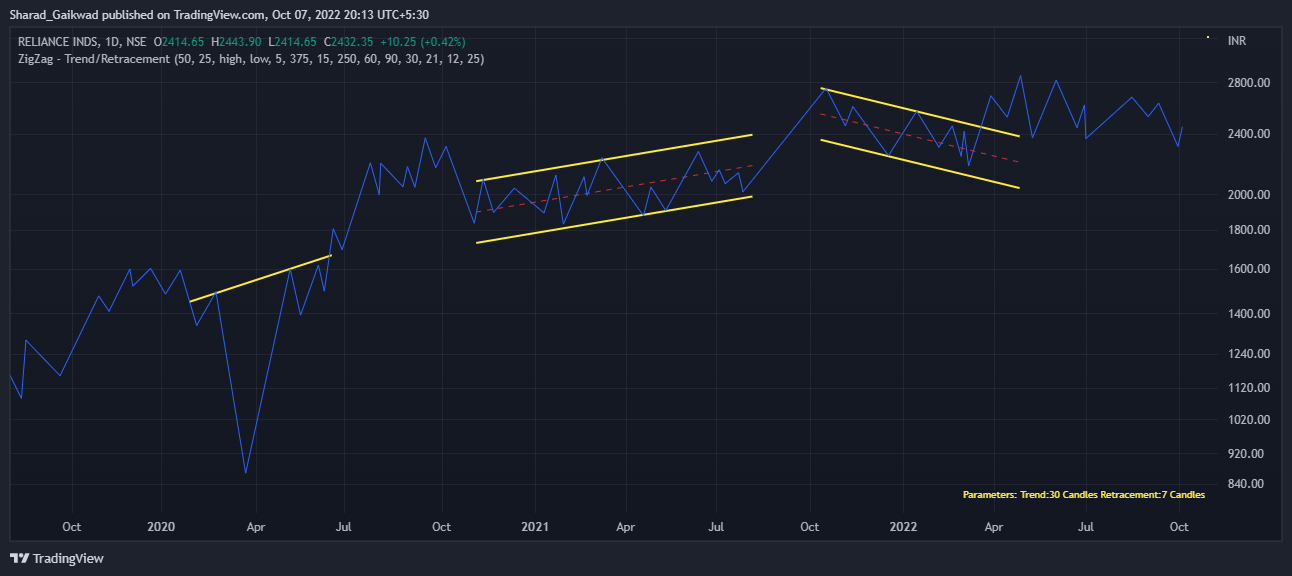Viewport: 1292px width, 576px height.
Task: Click the Apr label after 2022
Action: click(x=994, y=526)
